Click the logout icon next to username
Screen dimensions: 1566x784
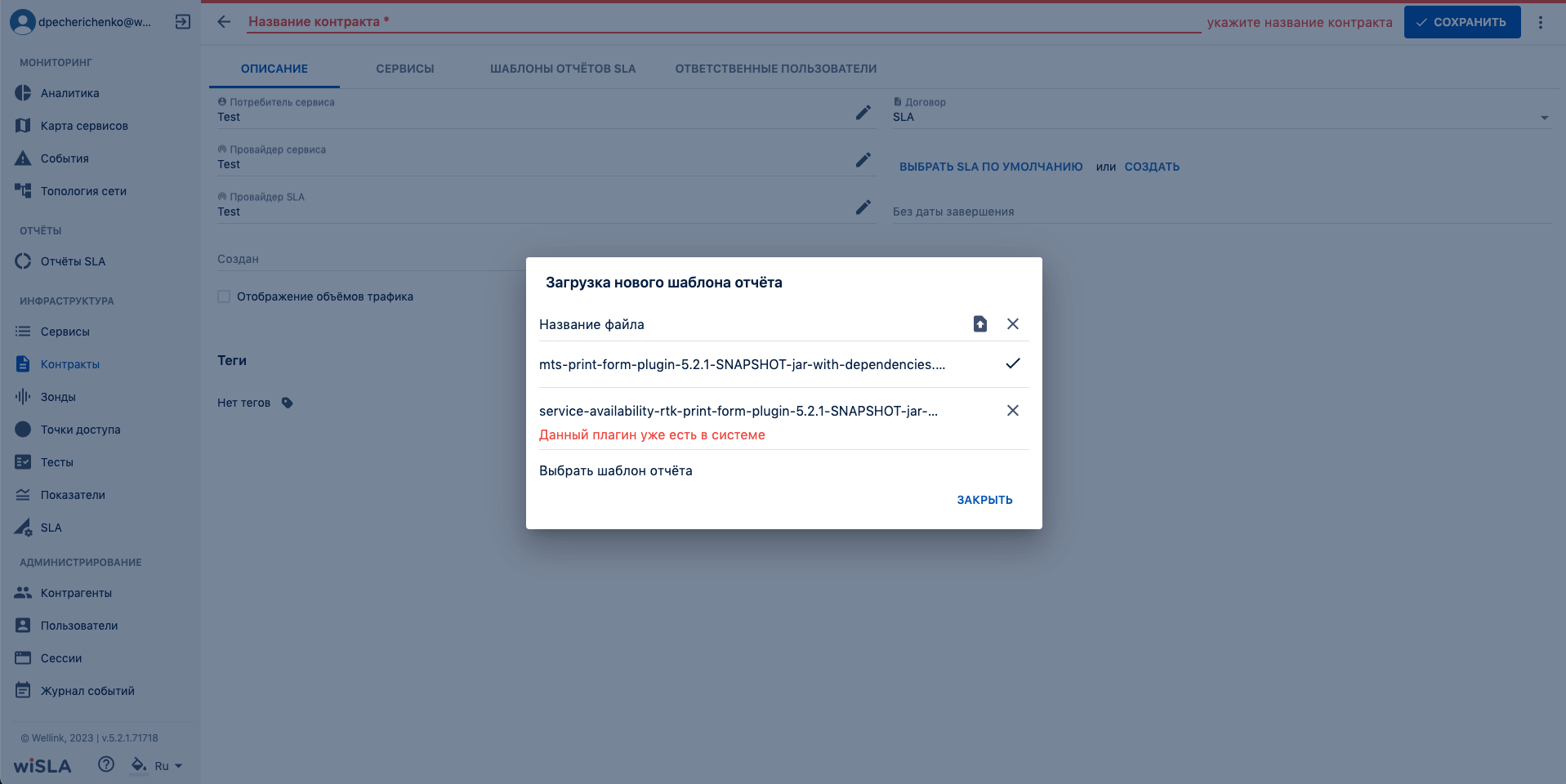pyautogui.click(x=183, y=22)
